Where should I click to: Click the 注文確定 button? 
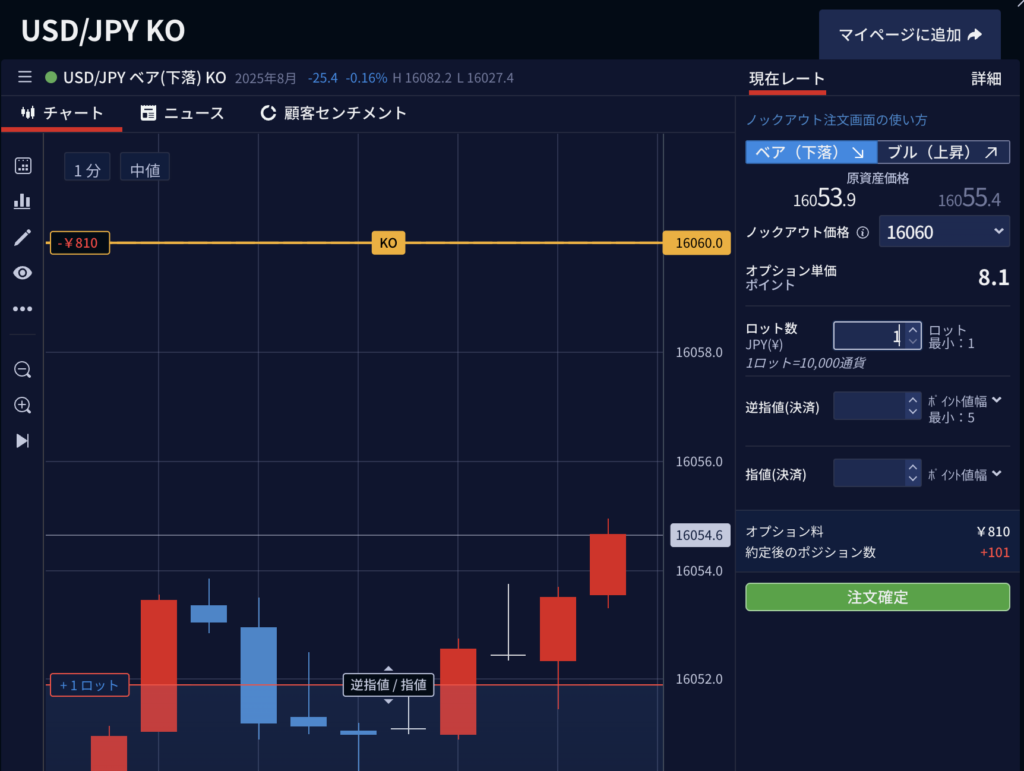coord(877,597)
